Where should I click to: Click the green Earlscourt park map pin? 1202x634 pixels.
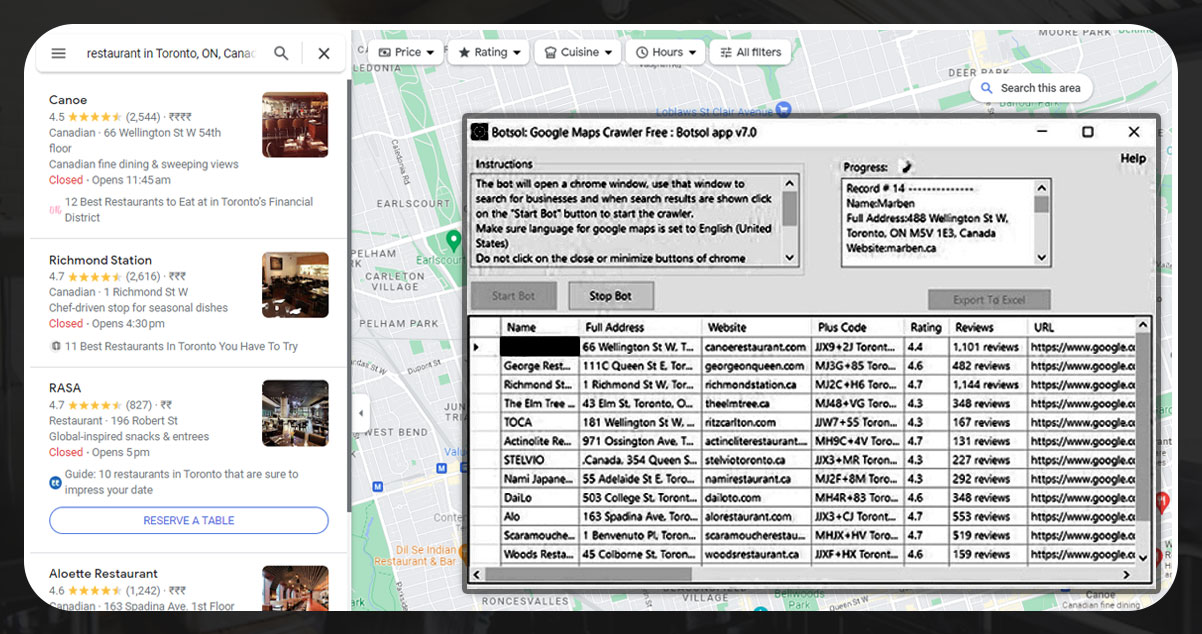click(x=454, y=239)
